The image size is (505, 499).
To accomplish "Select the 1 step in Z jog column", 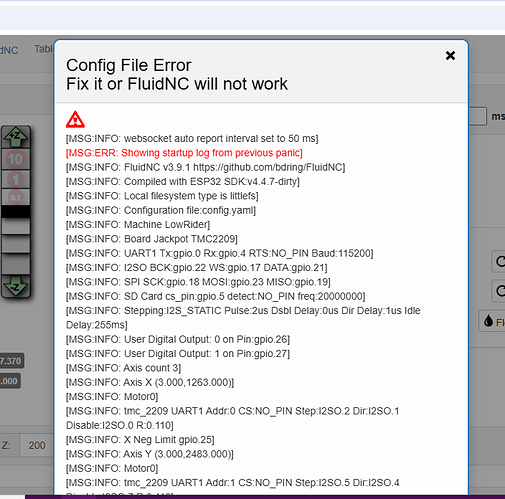I will (x=16, y=180).
